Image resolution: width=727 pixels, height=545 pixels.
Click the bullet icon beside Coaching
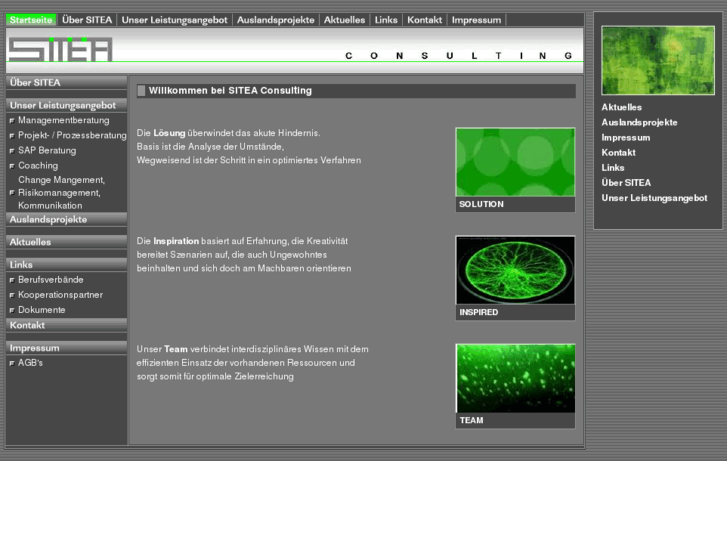[x=12, y=166]
